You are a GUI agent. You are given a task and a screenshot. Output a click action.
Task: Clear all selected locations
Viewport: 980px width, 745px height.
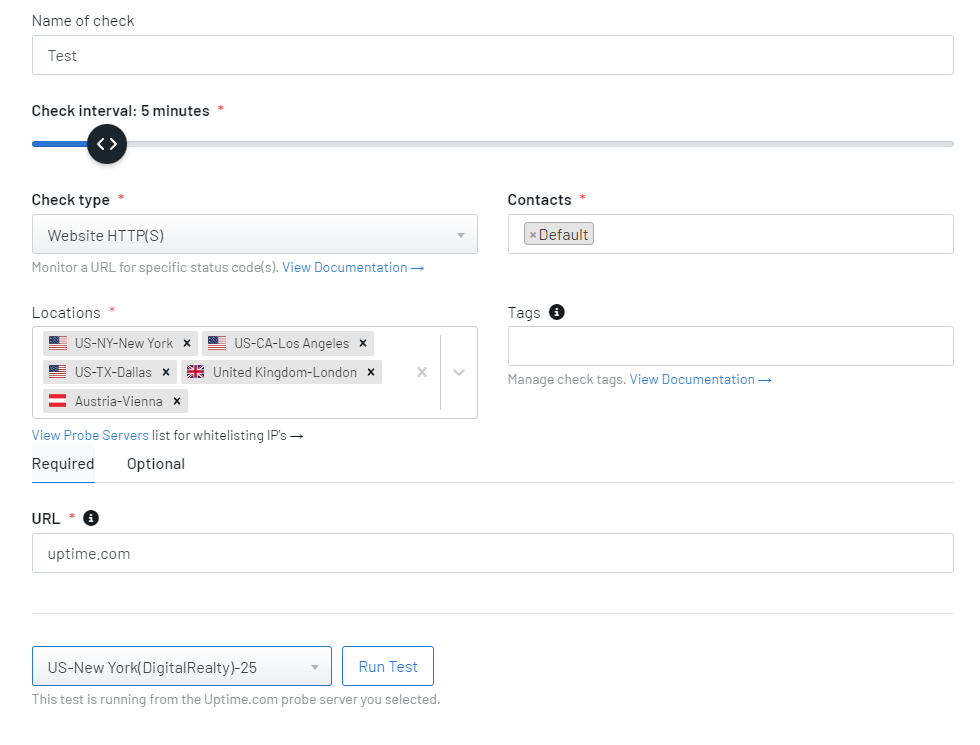(422, 372)
